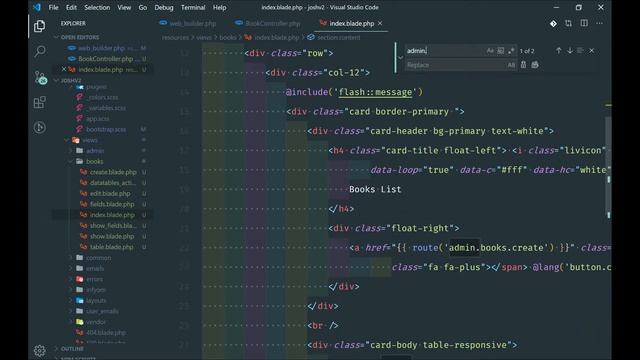Click the editor vertical scrollbar
The image size is (640, 360).
tap(608, 167)
